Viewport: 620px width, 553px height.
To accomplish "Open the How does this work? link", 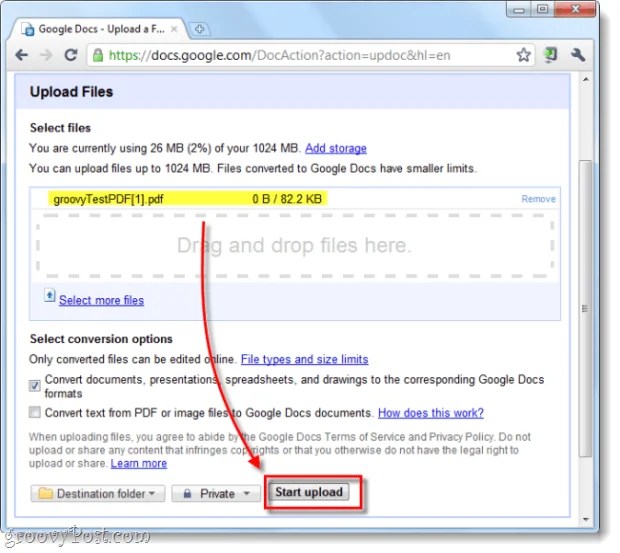I will [431, 413].
